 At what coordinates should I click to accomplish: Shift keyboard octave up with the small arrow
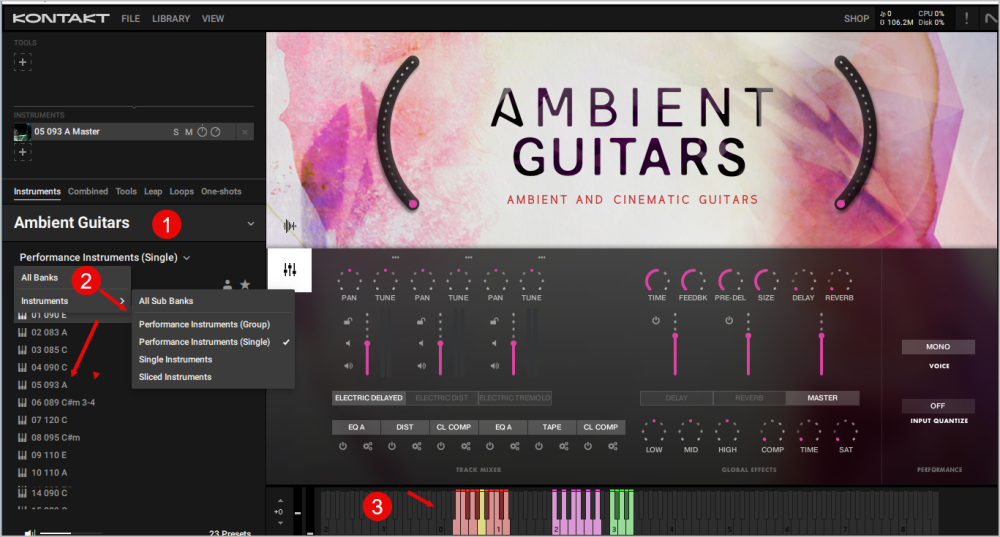(x=280, y=501)
